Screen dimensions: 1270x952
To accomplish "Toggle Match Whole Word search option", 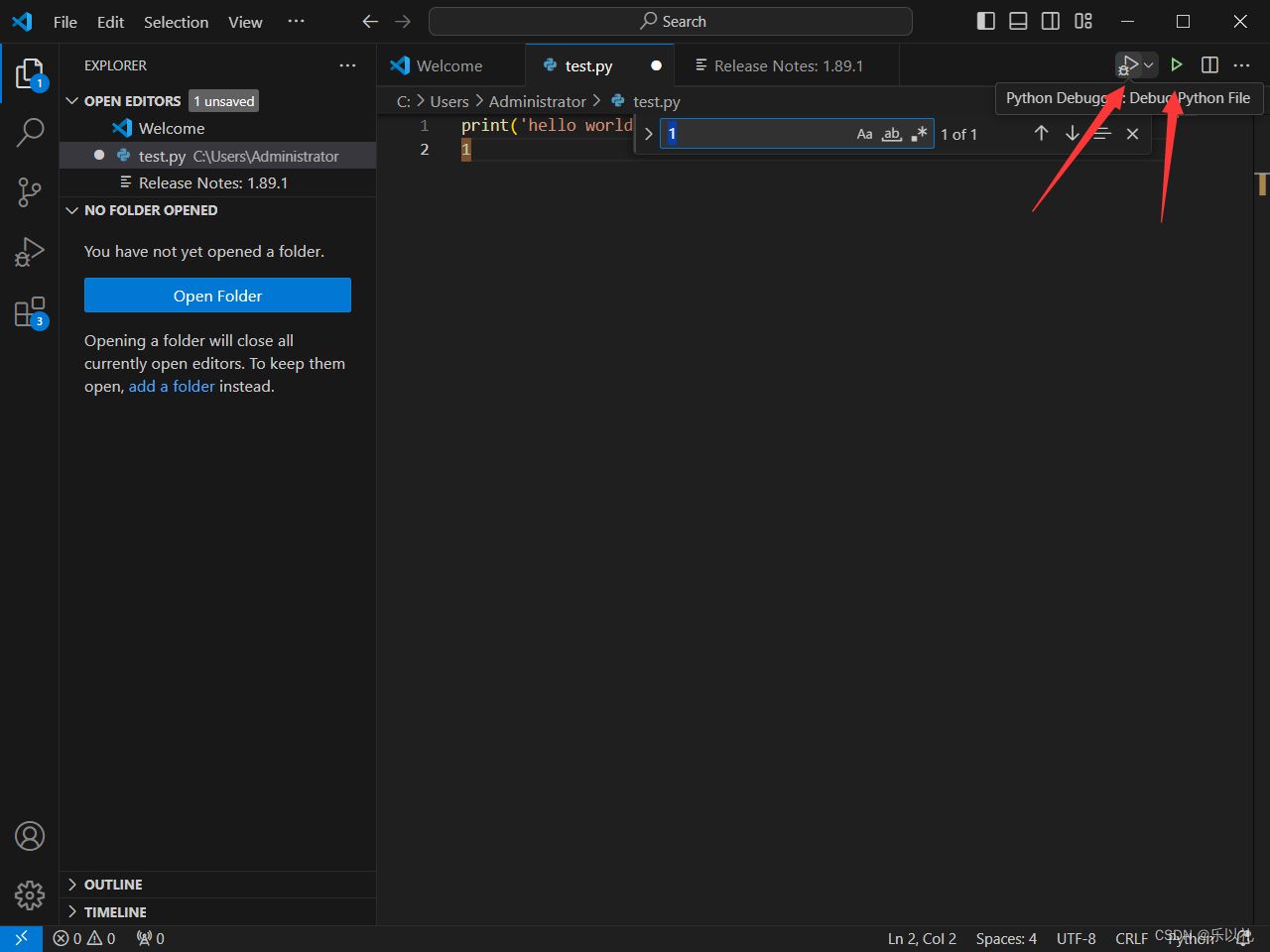I will (x=891, y=133).
